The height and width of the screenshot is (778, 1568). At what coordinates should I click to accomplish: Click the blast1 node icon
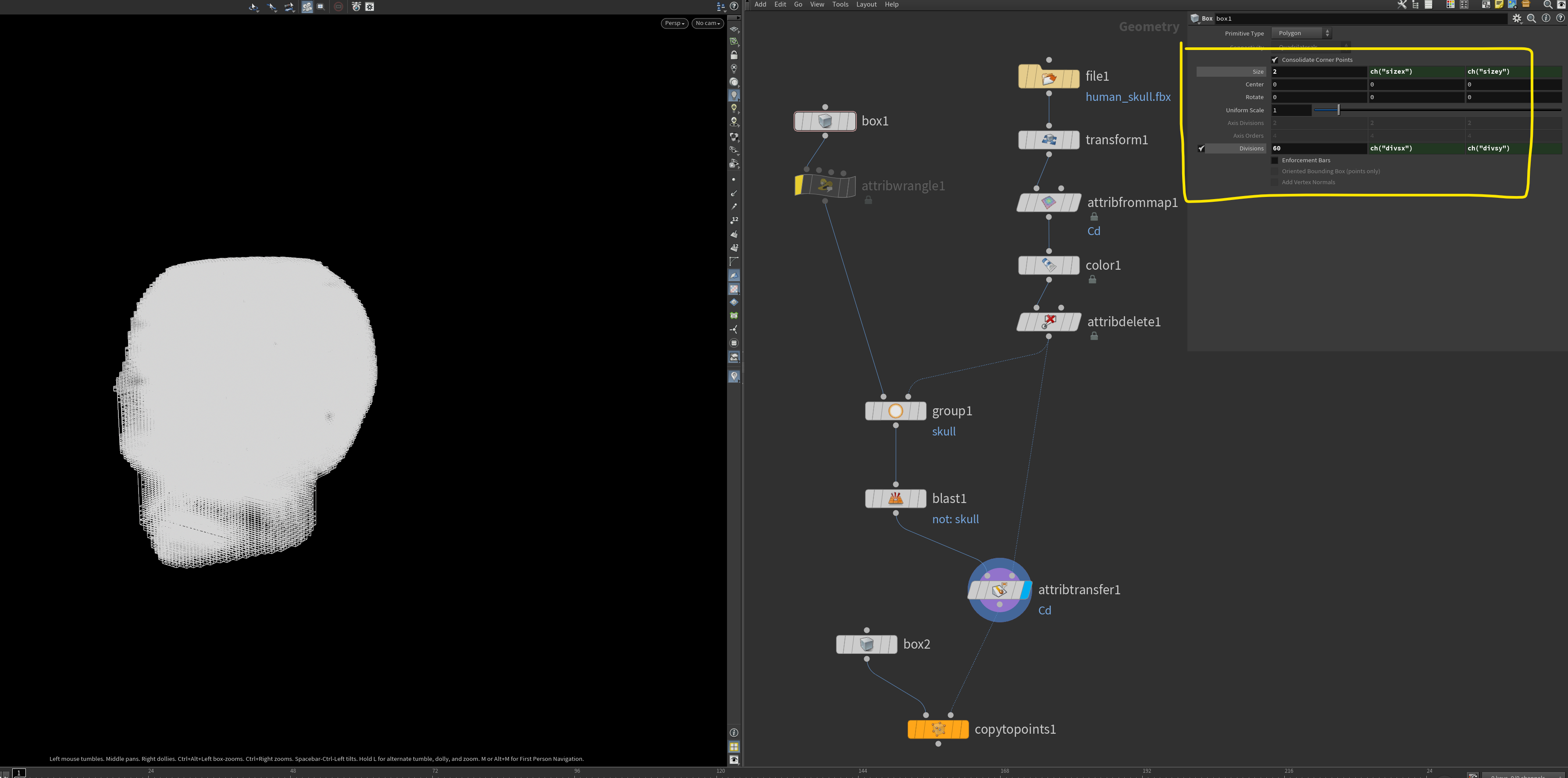895,499
